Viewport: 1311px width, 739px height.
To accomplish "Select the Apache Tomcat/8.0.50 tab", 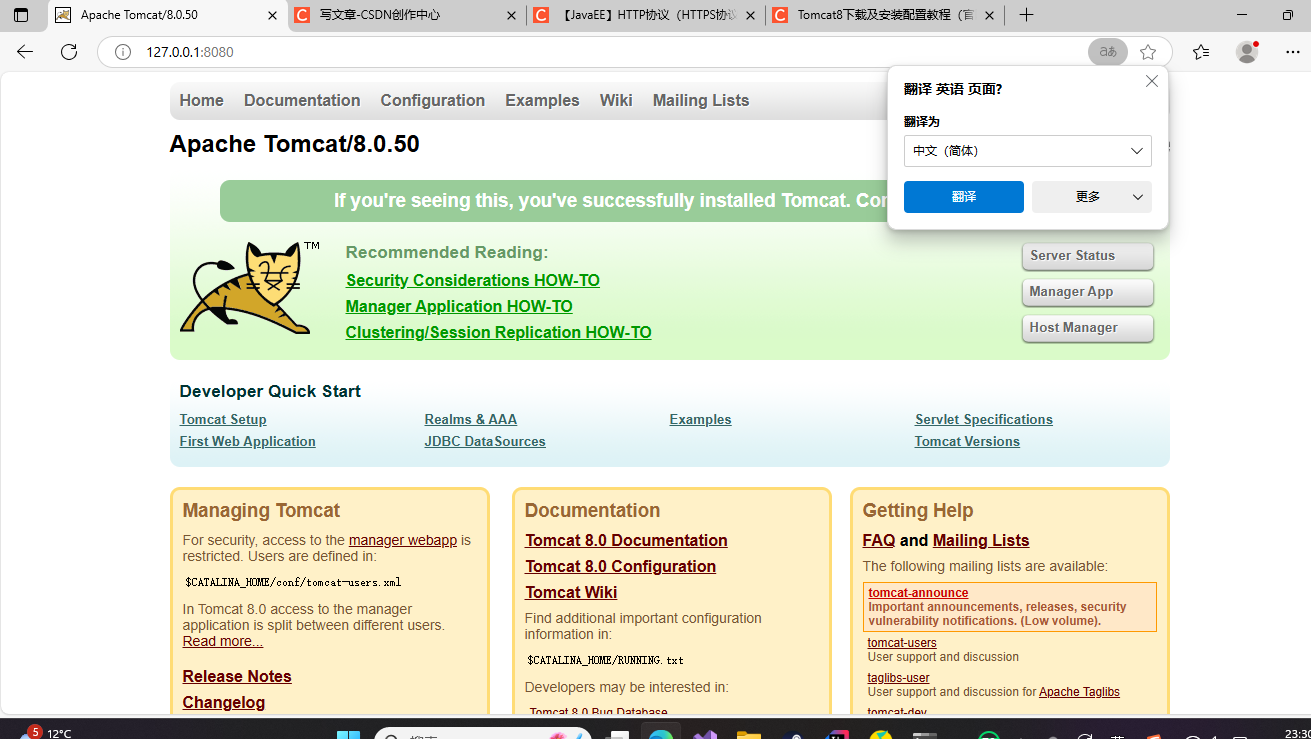I will point(168,15).
